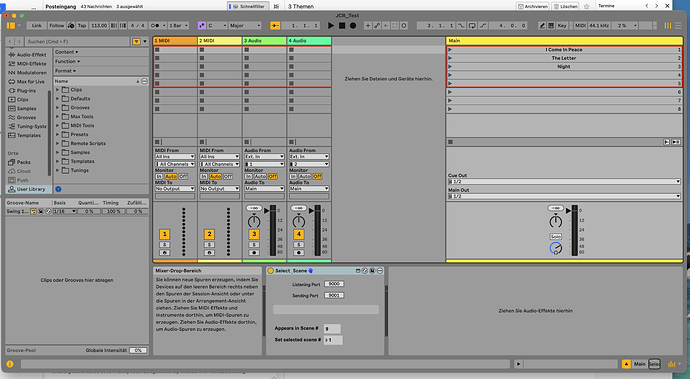Open the quantization '1 Bar' dropdown
Screen dimensions: 690x379
[179, 26]
